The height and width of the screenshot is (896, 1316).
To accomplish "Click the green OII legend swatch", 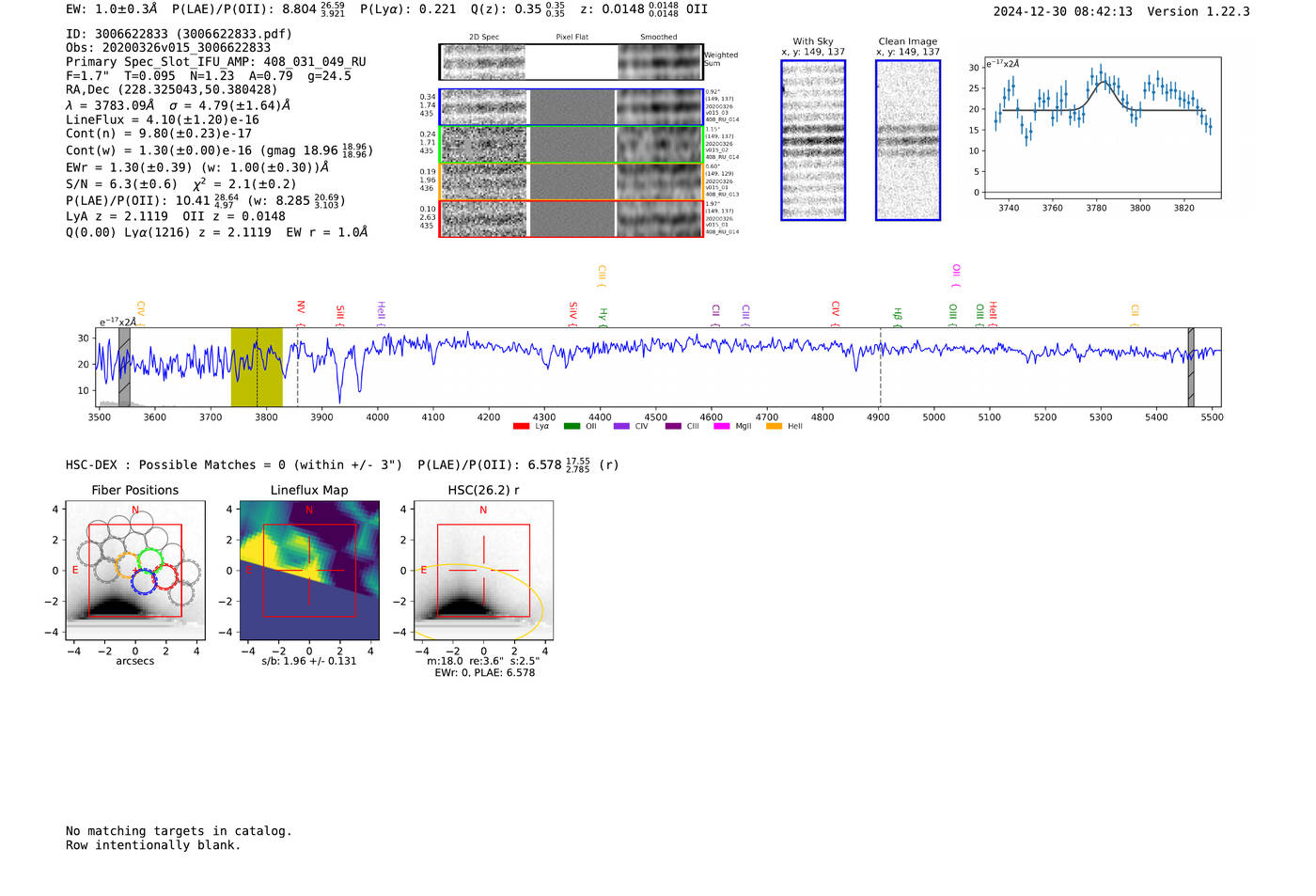I will 572,427.
